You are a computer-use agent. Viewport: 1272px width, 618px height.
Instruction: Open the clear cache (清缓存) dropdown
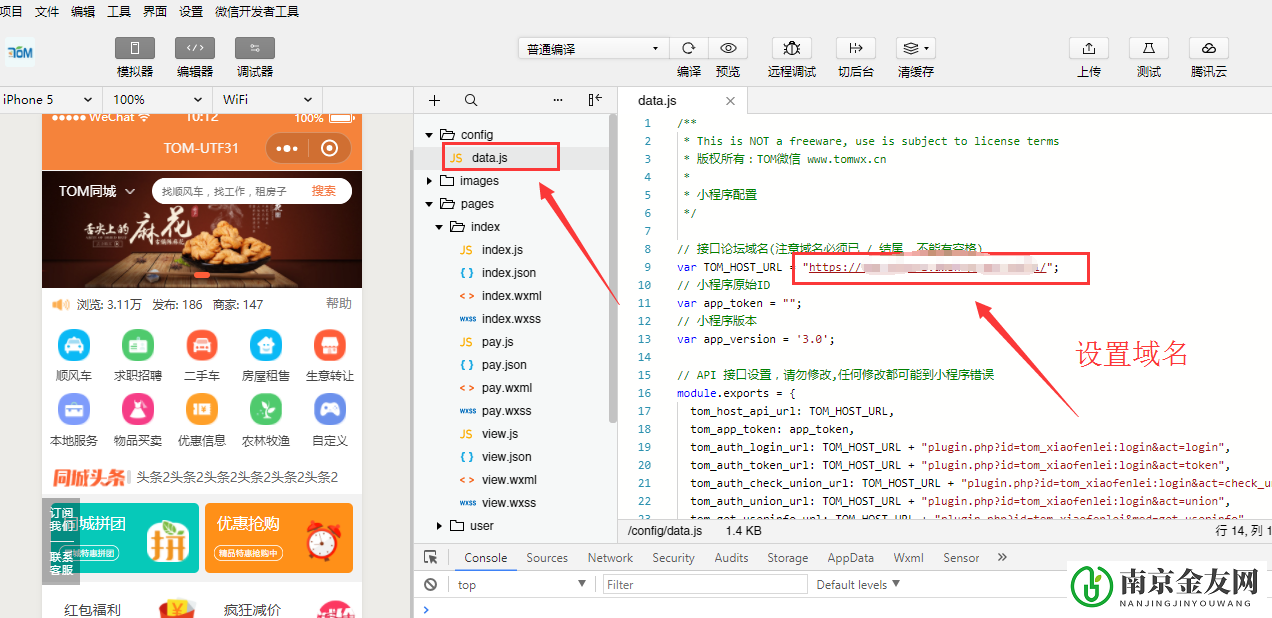(x=915, y=48)
